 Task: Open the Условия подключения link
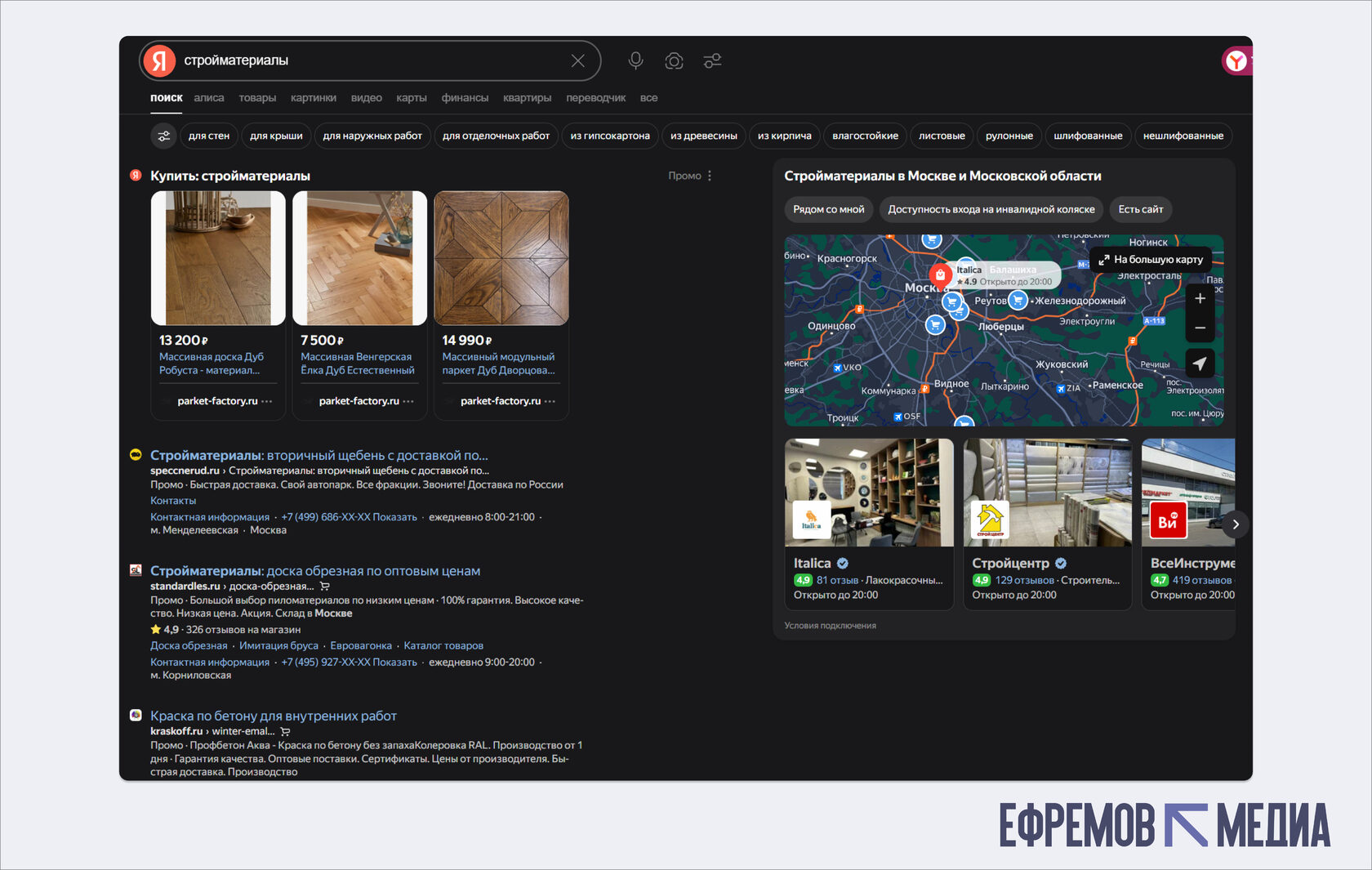point(831,626)
